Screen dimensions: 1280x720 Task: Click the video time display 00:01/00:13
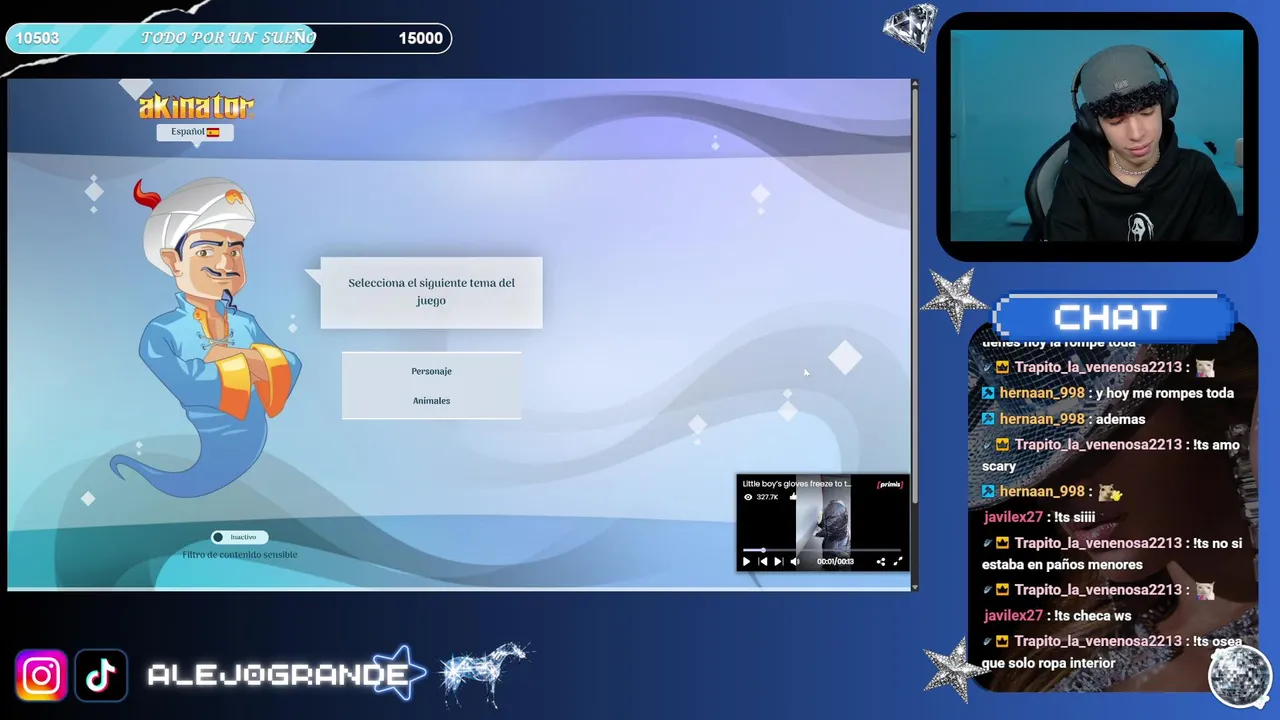coord(835,562)
